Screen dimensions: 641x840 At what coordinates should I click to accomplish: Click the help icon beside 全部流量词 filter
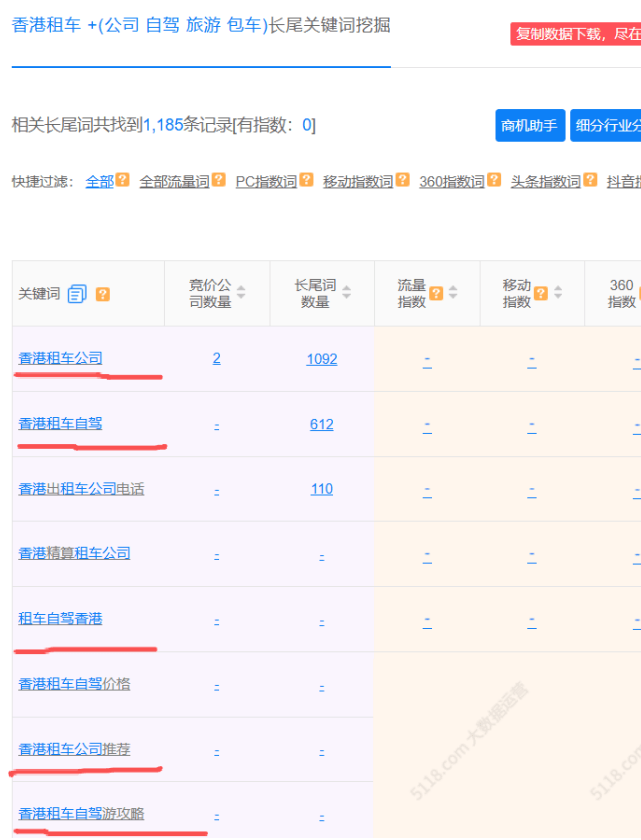point(218,180)
